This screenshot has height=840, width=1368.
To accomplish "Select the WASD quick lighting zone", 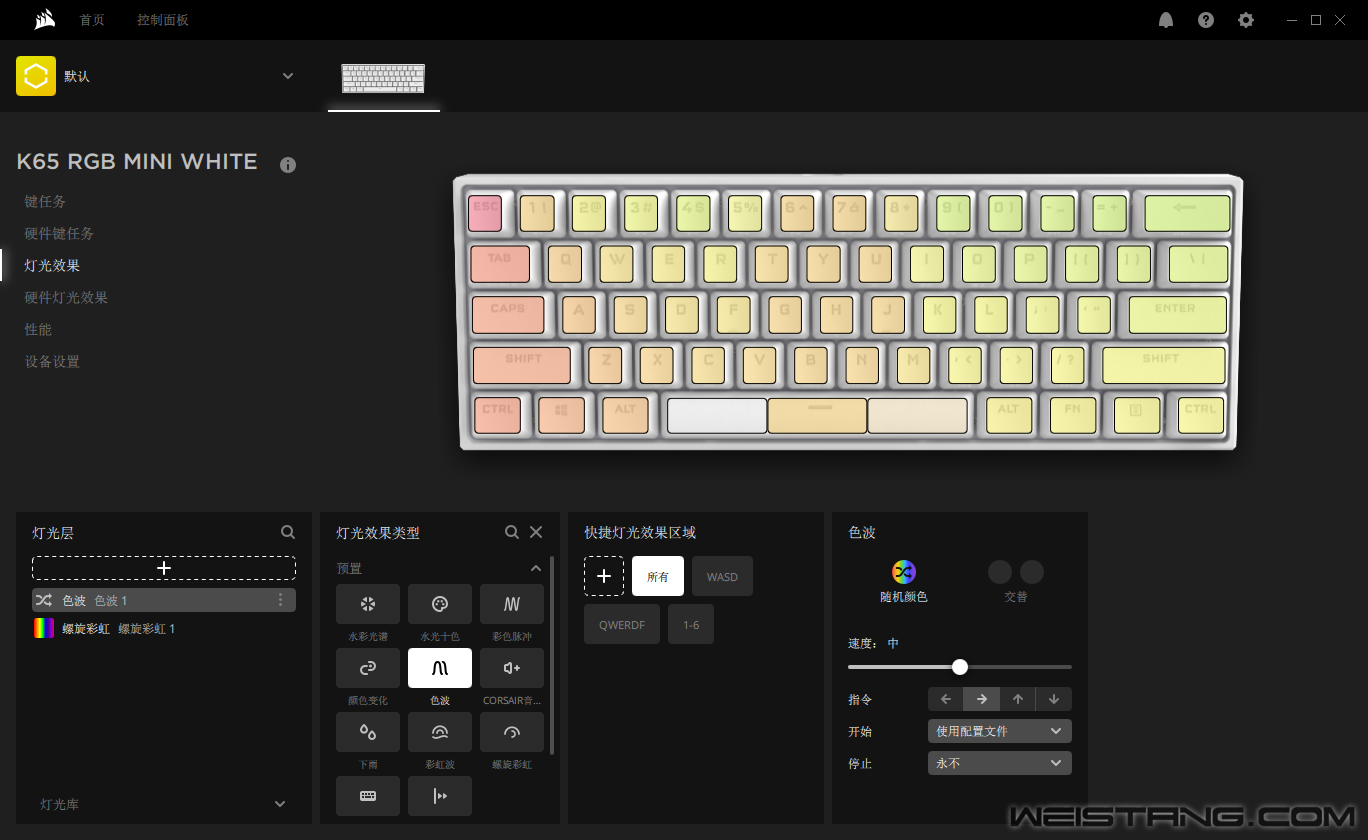I will tap(722, 576).
